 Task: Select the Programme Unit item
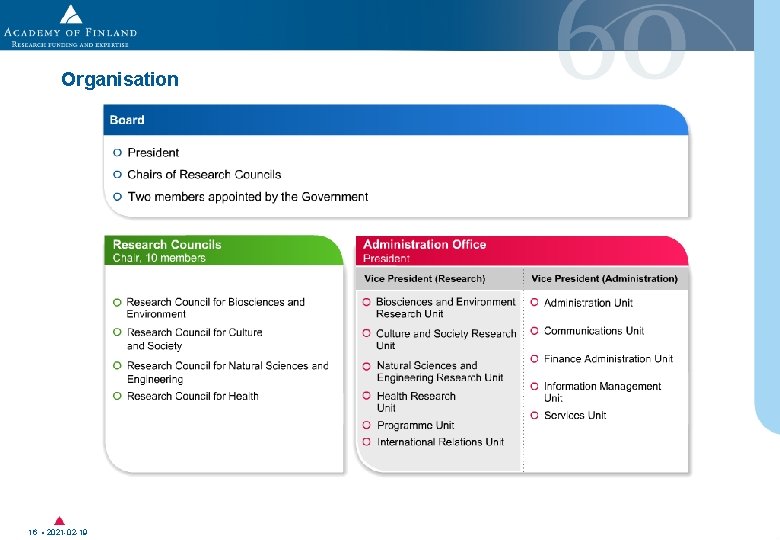point(415,425)
